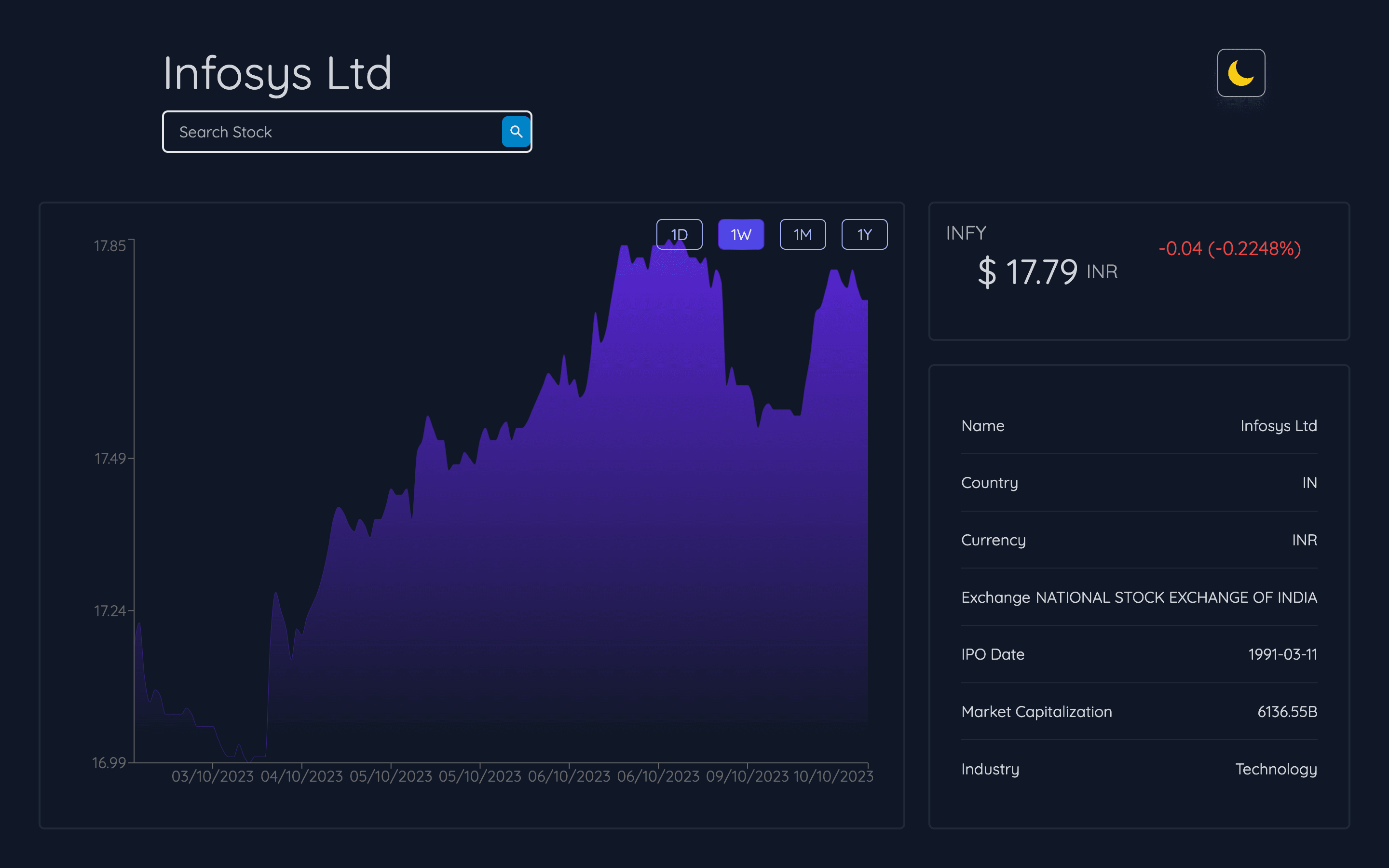
Task: Click the 04/10/2023 x-axis date label
Action: click(301, 776)
